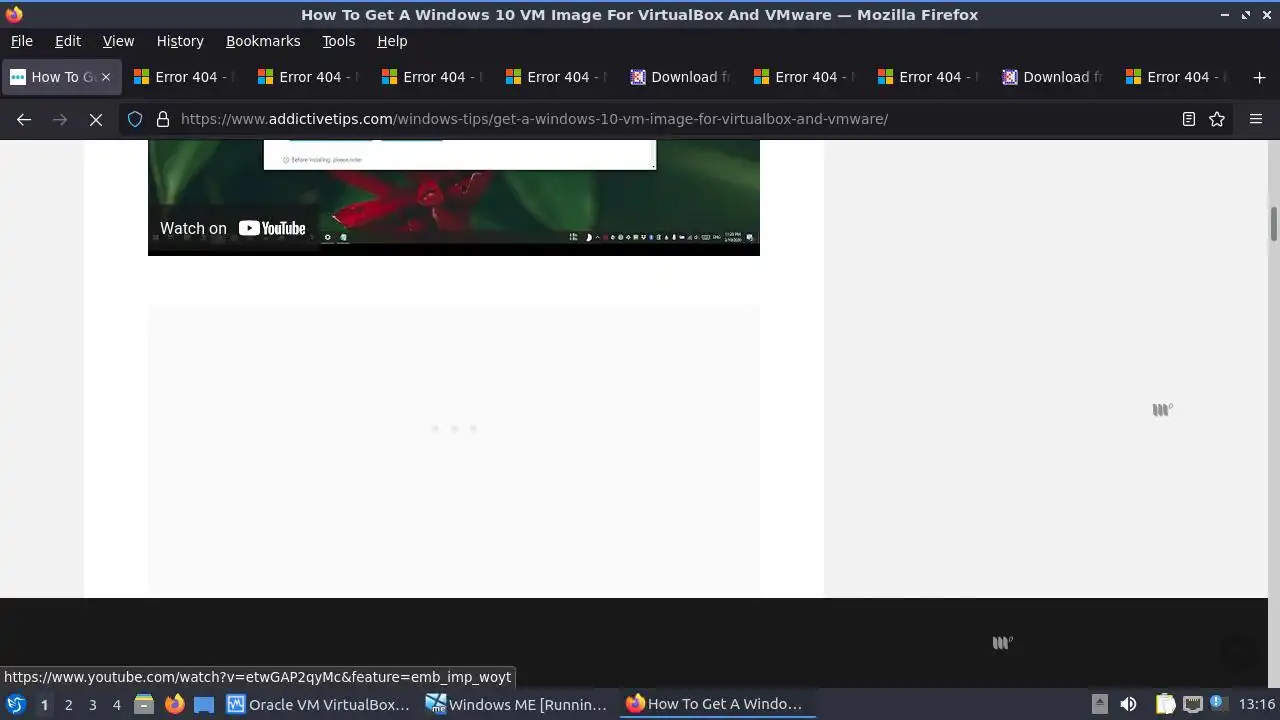Screen dimensions: 1280x720
Task: Switch to Oracle VM VirtualBox window
Action: click(x=319, y=704)
